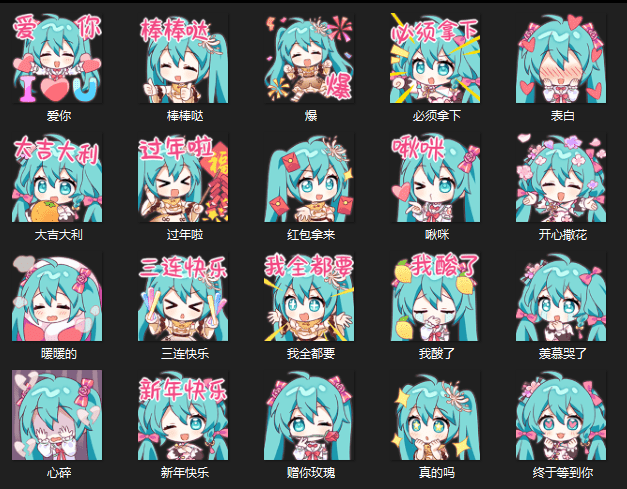This screenshot has width=627, height=489.
Task: Pick the 三连快乐 glow stick sticker
Action: point(183,296)
